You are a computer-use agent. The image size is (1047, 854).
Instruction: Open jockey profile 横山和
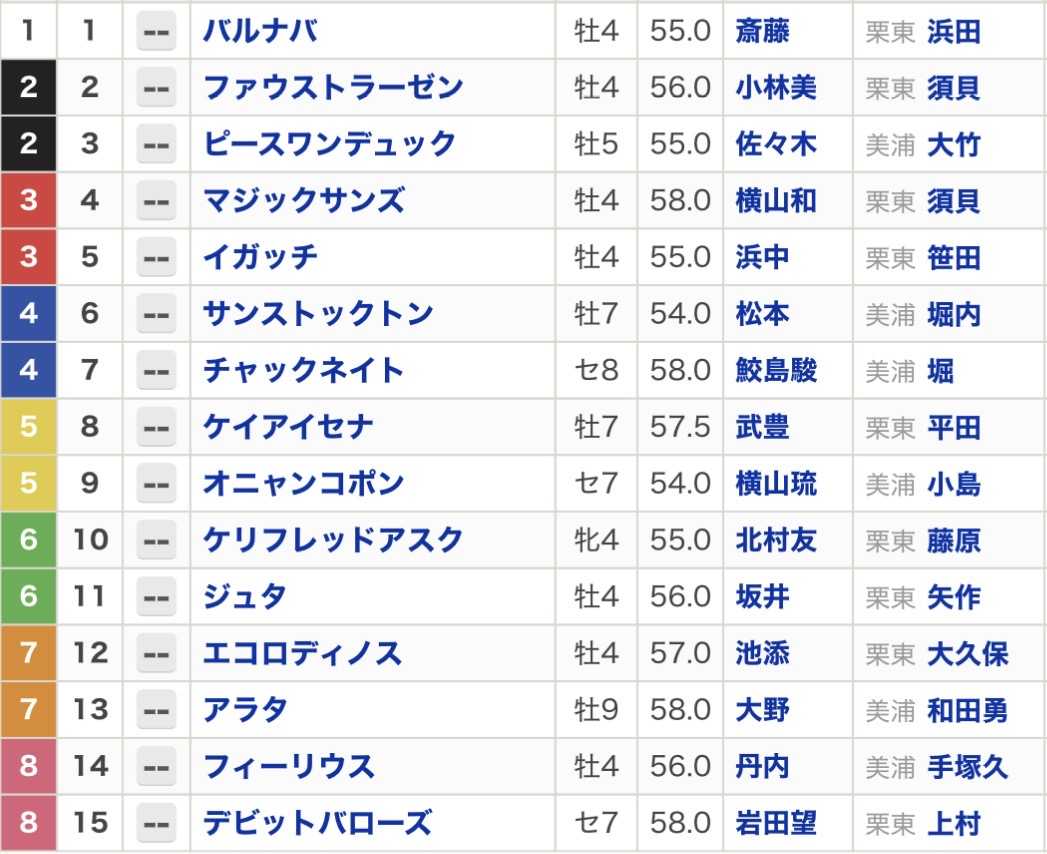pos(776,201)
